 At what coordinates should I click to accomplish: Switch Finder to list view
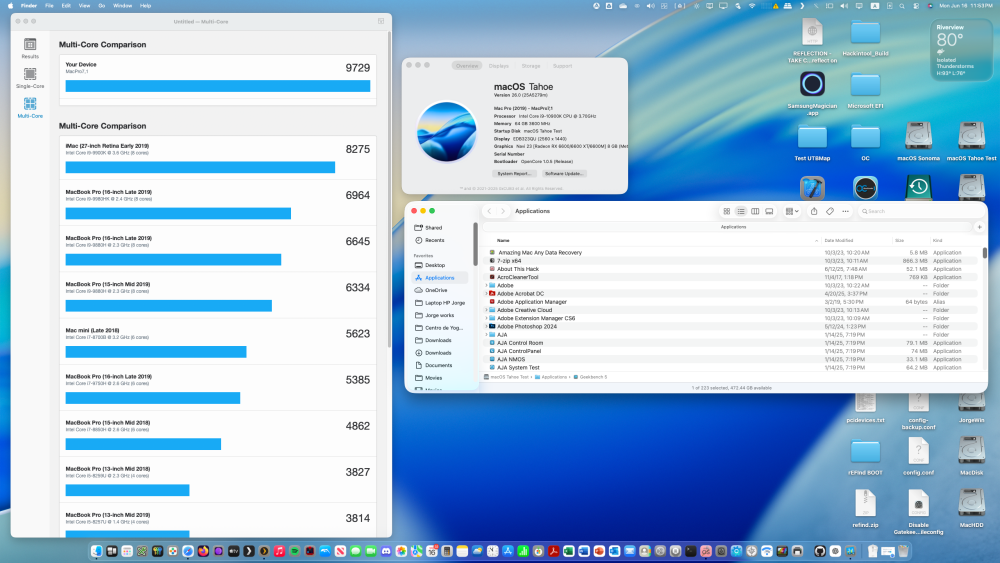tap(741, 211)
